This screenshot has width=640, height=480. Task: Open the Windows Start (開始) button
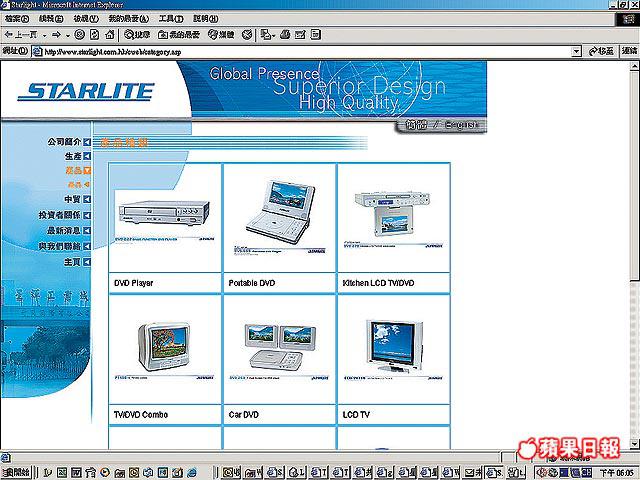coord(16,472)
